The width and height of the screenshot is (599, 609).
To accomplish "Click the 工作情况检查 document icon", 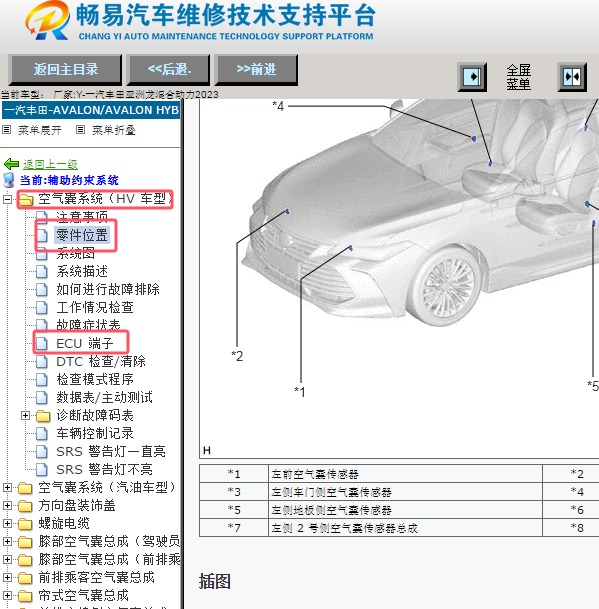I will (42, 308).
